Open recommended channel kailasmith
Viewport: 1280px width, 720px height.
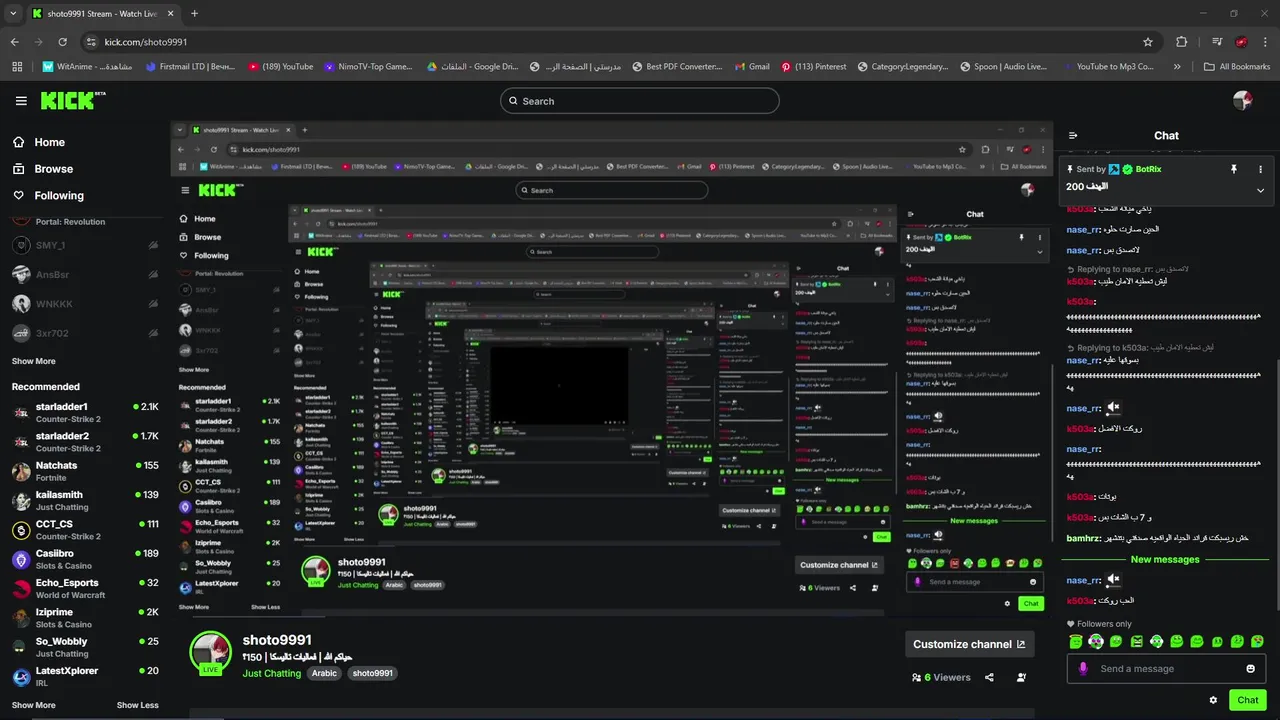click(85, 500)
